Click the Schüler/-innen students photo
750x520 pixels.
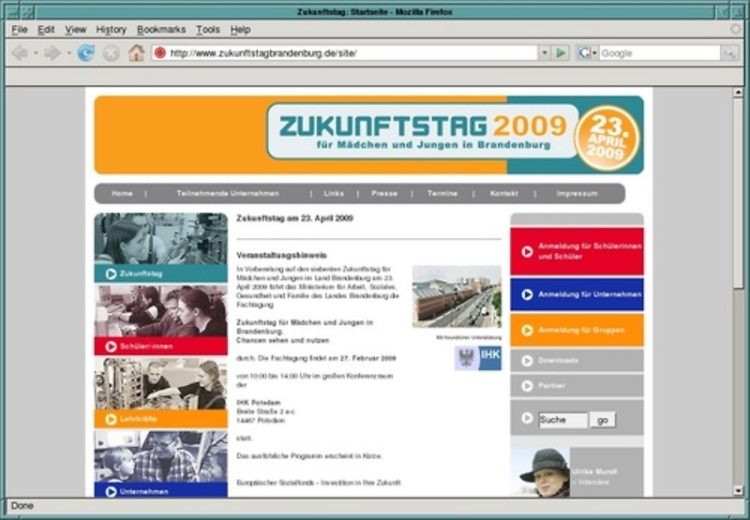[x=161, y=311]
